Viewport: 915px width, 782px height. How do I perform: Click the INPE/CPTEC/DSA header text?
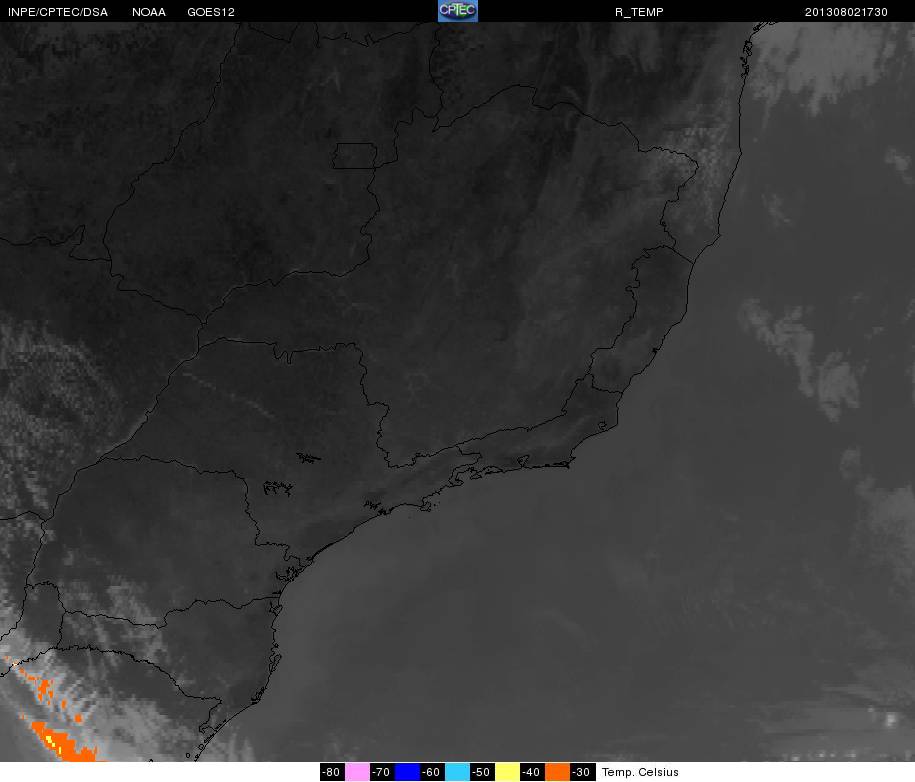58,12
